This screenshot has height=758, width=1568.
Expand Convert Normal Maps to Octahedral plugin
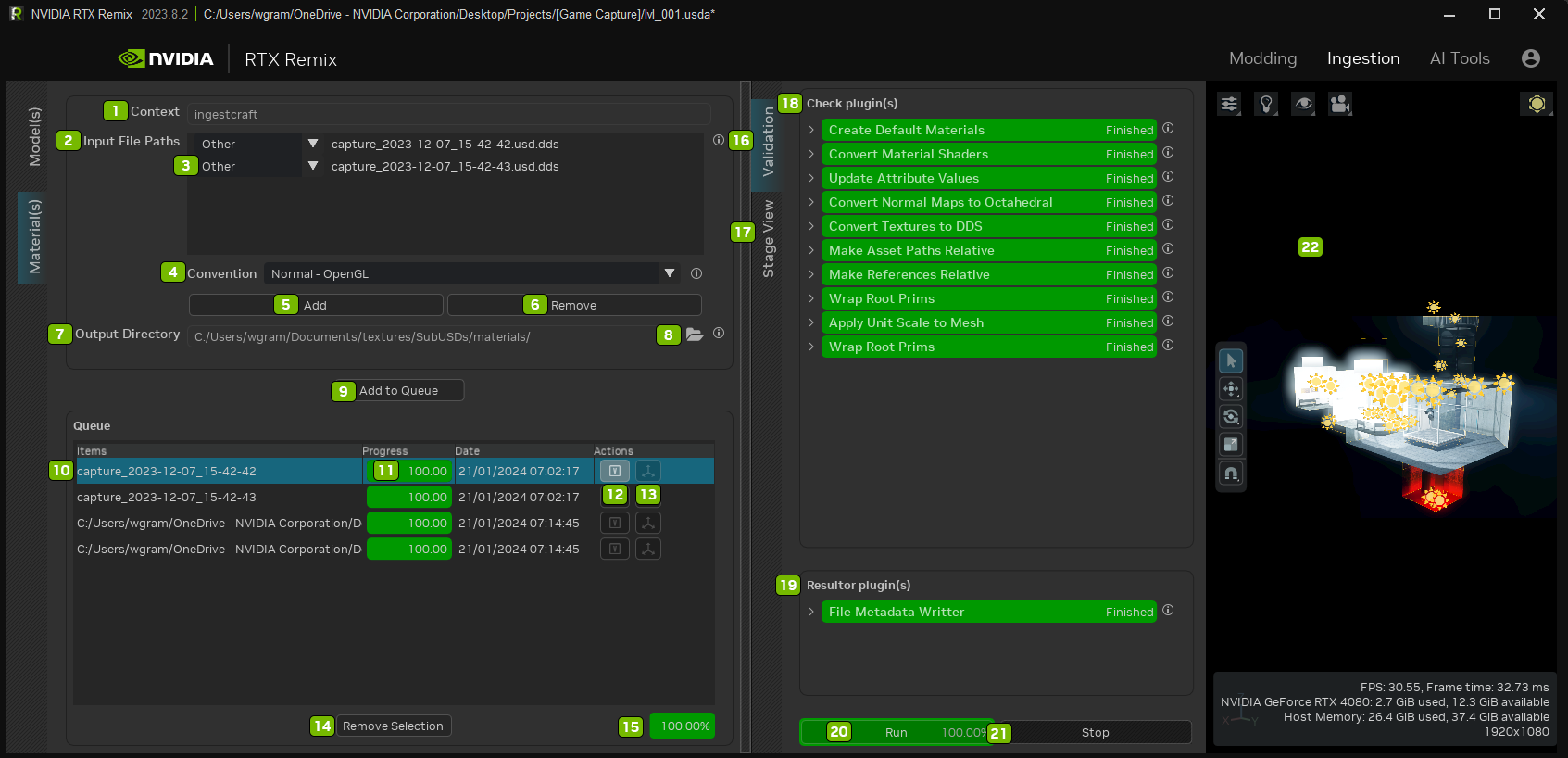pyautogui.click(x=811, y=202)
